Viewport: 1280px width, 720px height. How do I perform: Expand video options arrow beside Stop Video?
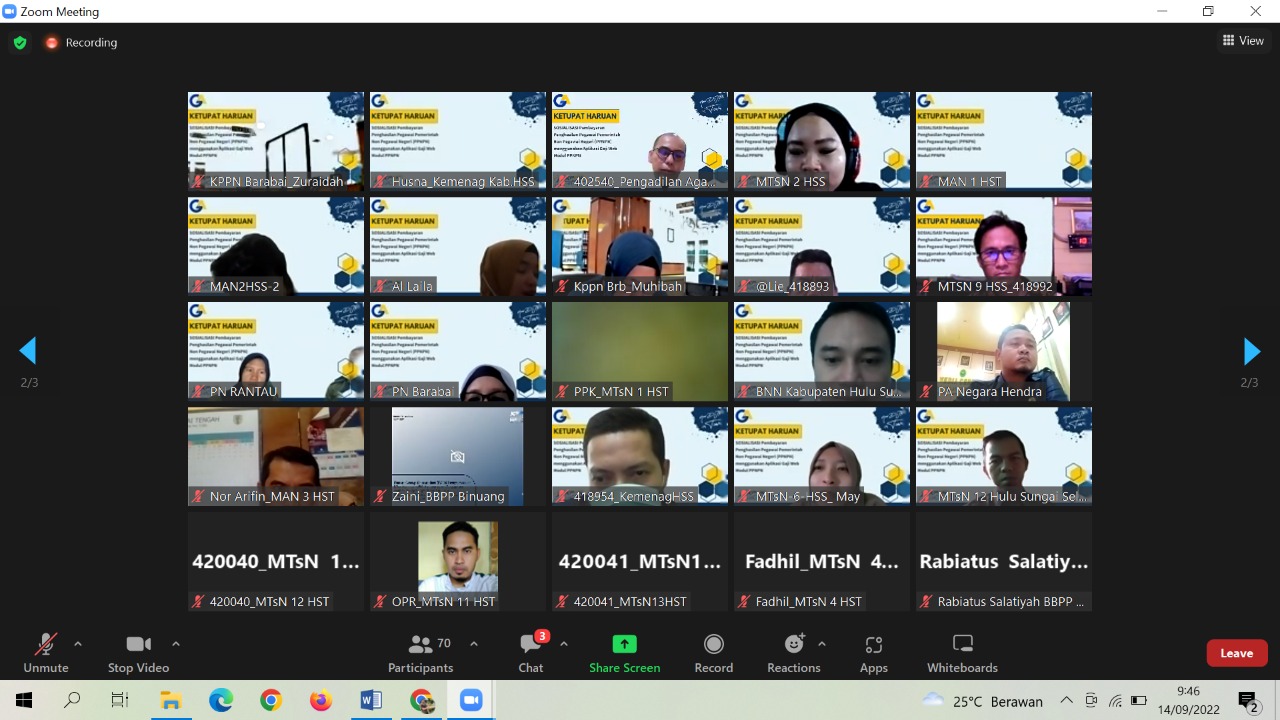click(x=176, y=644)
